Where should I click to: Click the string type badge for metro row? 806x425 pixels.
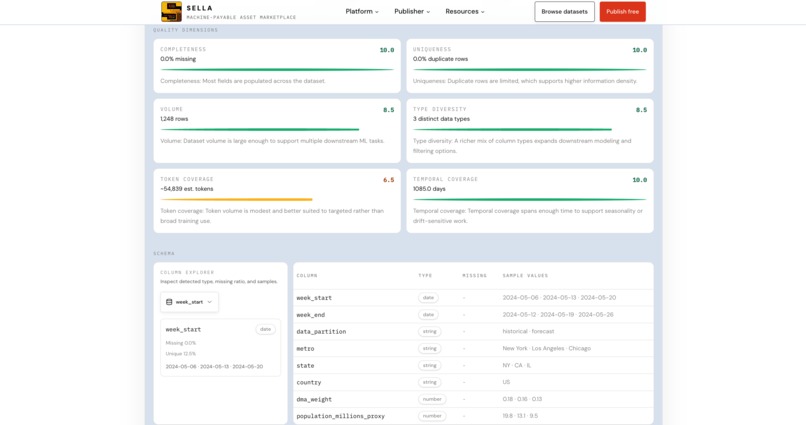(429, 348)
